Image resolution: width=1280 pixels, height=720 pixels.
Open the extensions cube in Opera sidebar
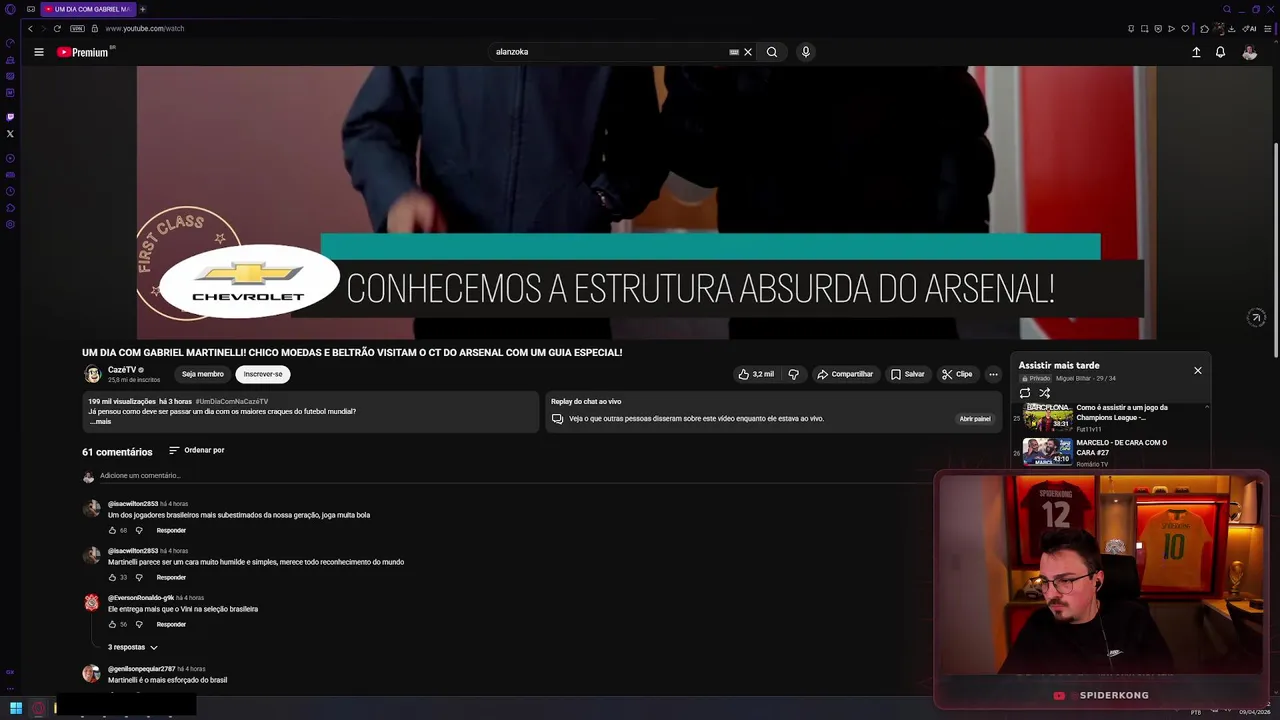click(x=10, y=208)
